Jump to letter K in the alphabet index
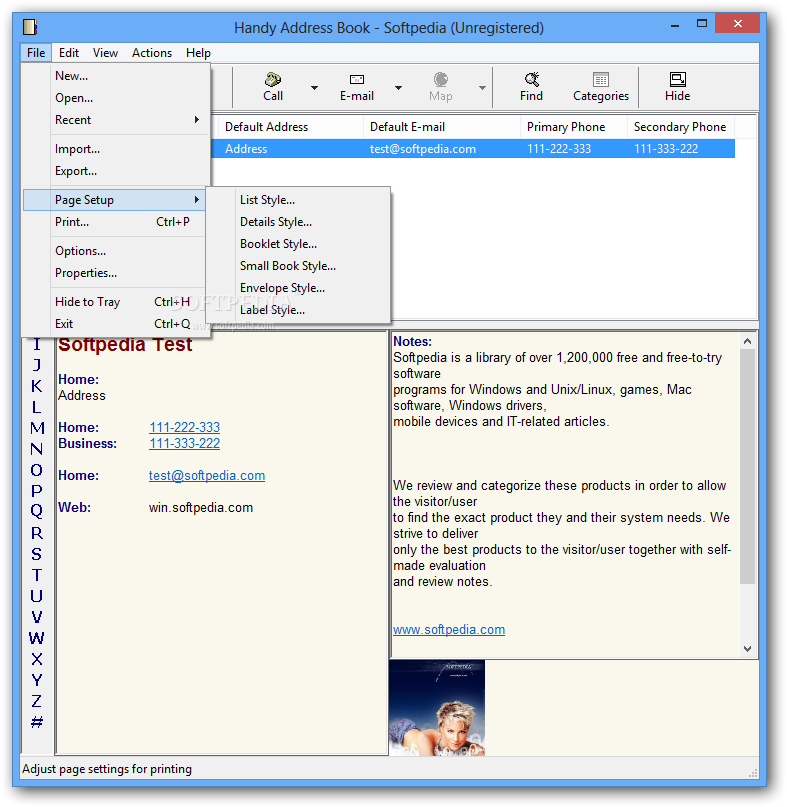This screenshot has height=807, width=787. [x=37, y=386]
